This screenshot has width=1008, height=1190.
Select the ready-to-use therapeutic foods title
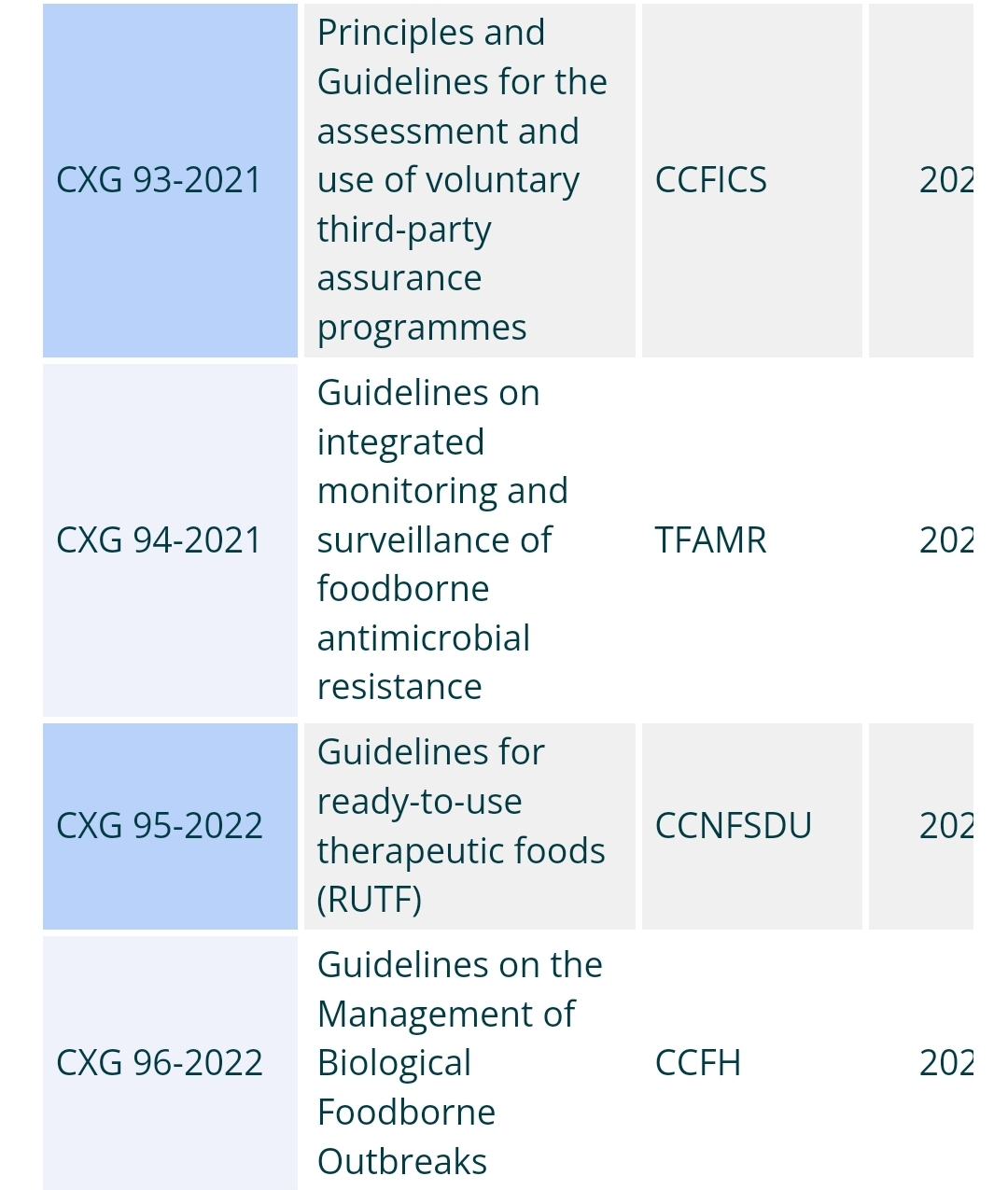point(461,826)
